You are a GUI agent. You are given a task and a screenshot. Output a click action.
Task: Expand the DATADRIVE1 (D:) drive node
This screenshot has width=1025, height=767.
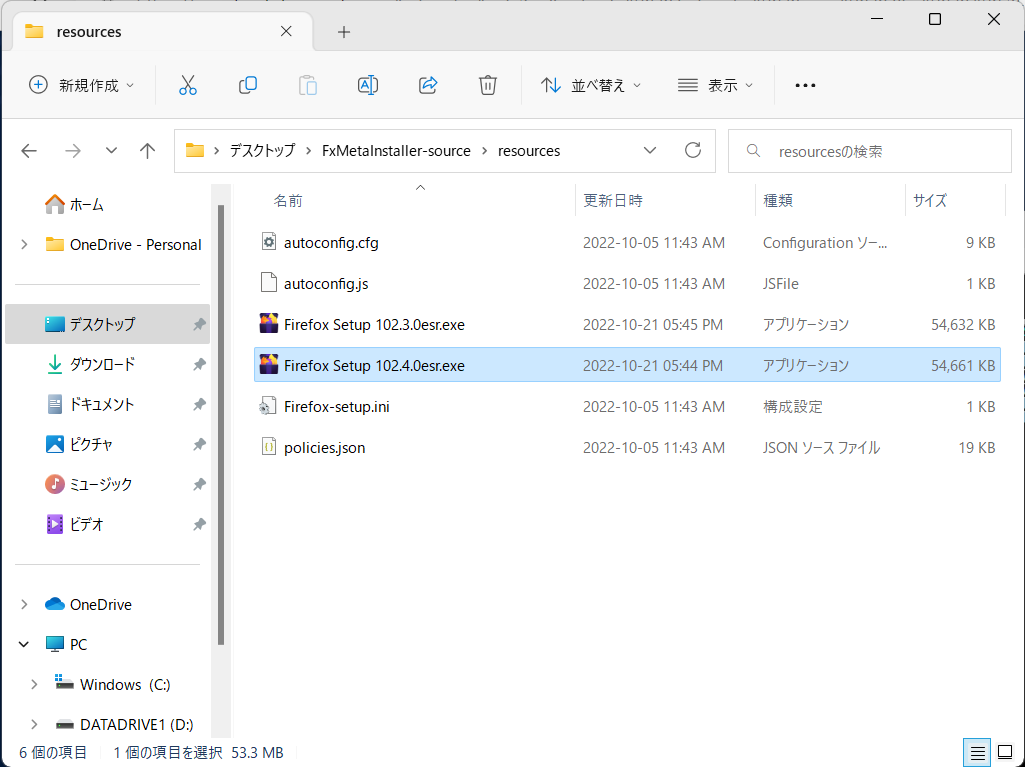tap(34, 724)
